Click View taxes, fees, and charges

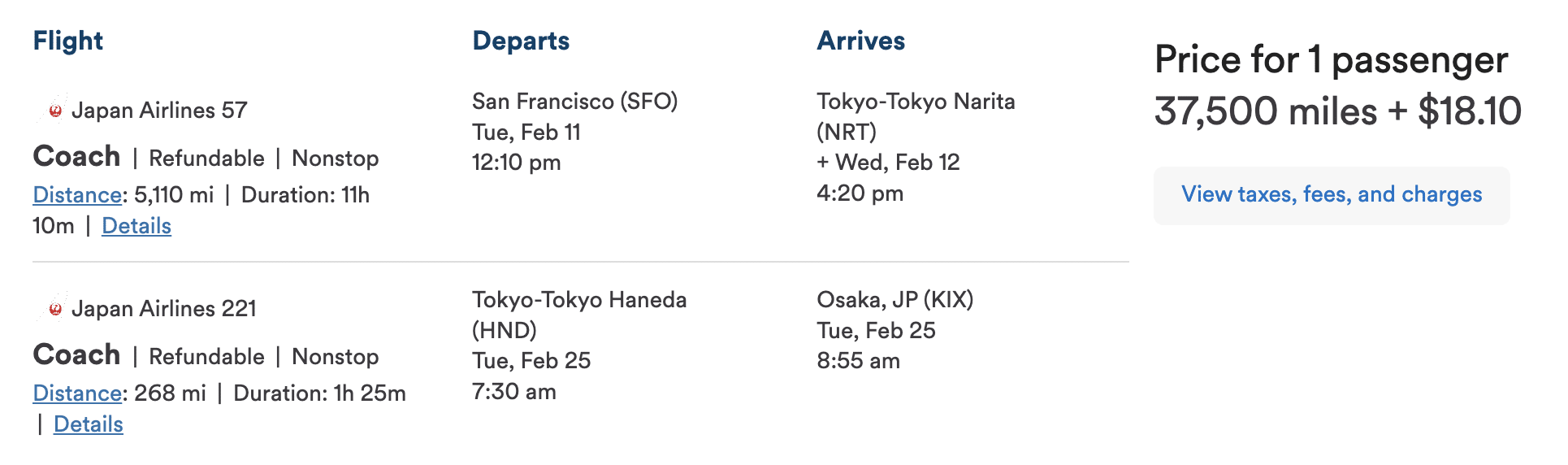pos(1332,195)
